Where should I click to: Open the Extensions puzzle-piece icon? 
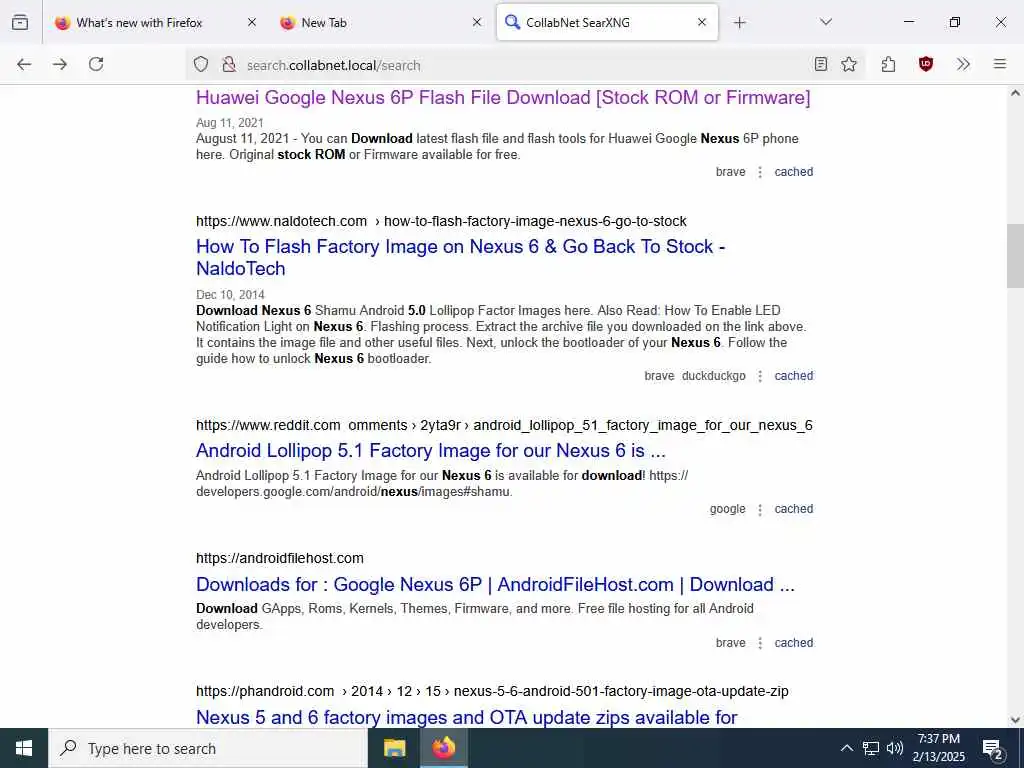click(x=888, y=64)
